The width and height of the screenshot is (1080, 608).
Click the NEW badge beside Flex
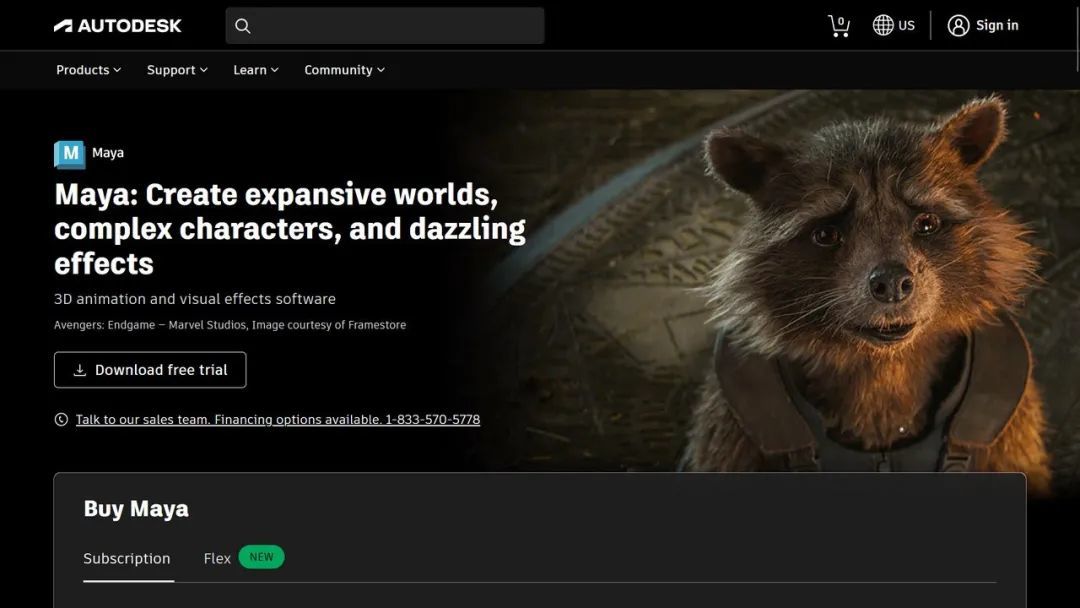[x=261, y=557]
